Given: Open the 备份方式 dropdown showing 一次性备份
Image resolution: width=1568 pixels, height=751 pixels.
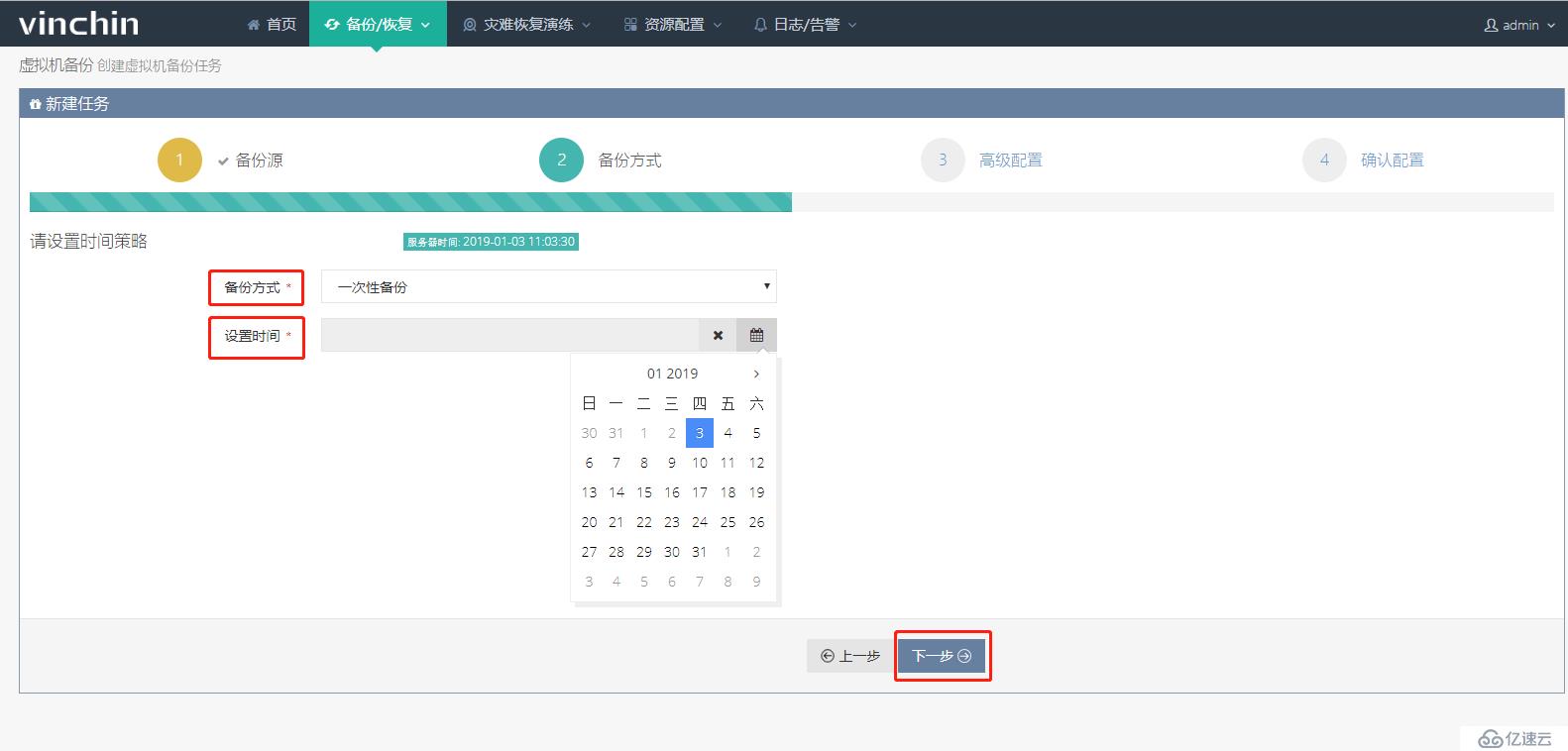Looking at the screenshot, I should coord(549,286).
